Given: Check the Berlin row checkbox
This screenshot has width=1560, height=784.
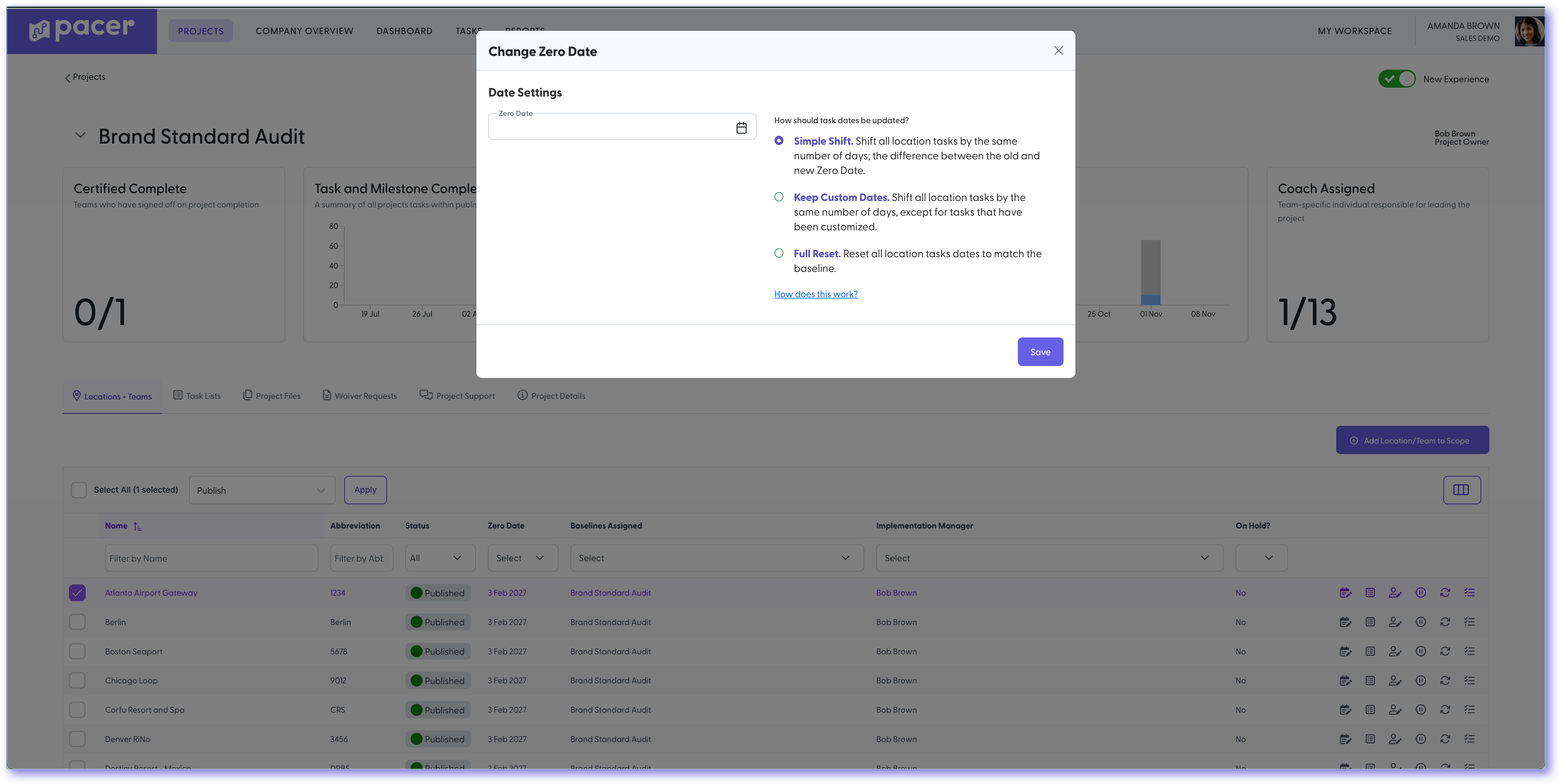Looking at the screenshot, I should (77, 622).
